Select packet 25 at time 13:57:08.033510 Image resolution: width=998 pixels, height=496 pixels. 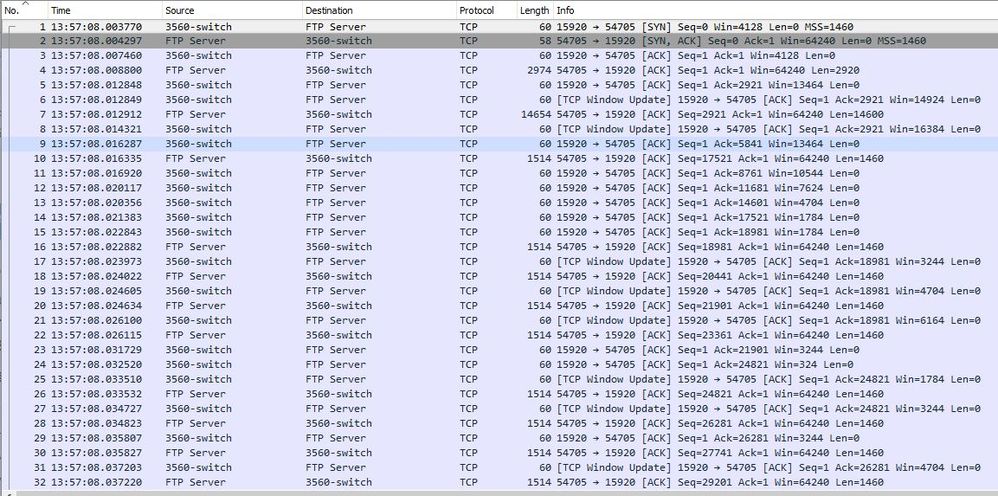pyautogui.click(x=500, y=379)
